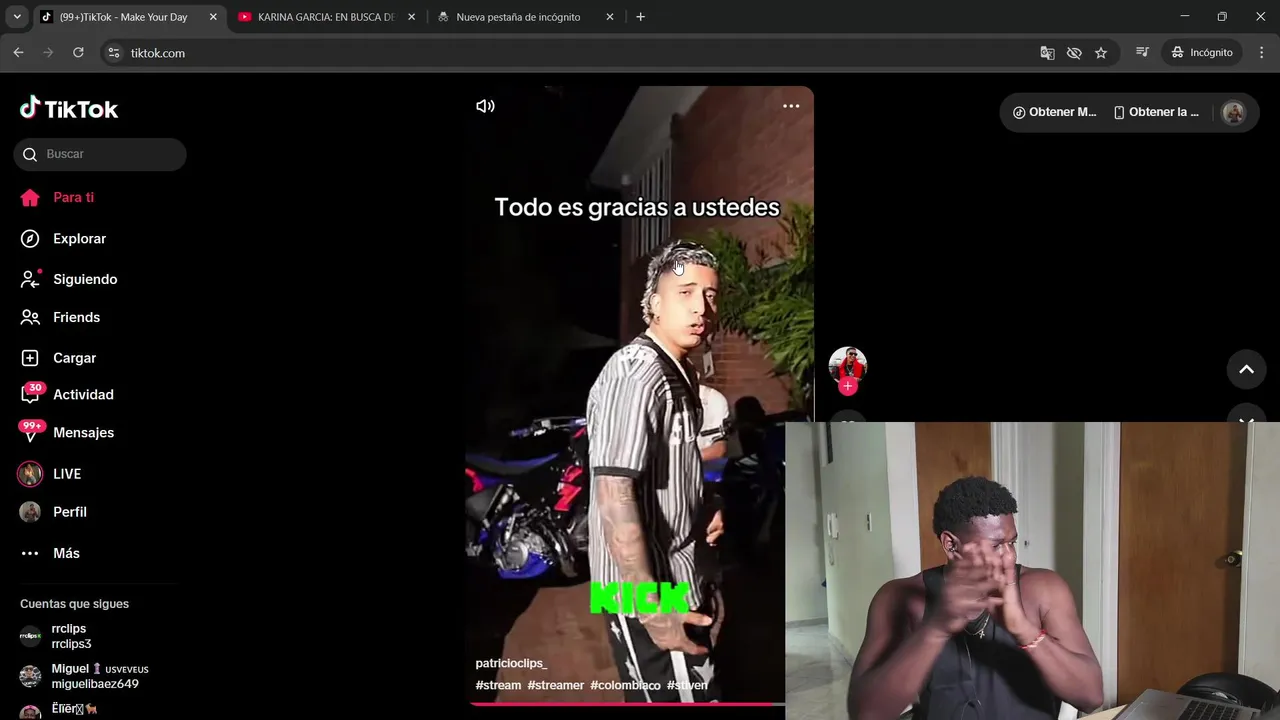Open patricioclips_ creator profile
The width and height of the screenshot is (1280, 720).
coord(511,663)
